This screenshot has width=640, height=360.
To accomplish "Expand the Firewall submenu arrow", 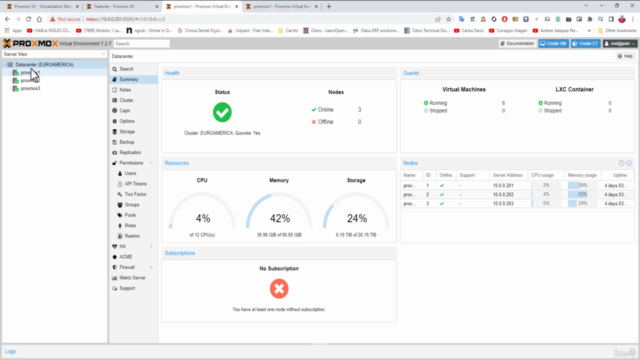I will click(151, 267).
